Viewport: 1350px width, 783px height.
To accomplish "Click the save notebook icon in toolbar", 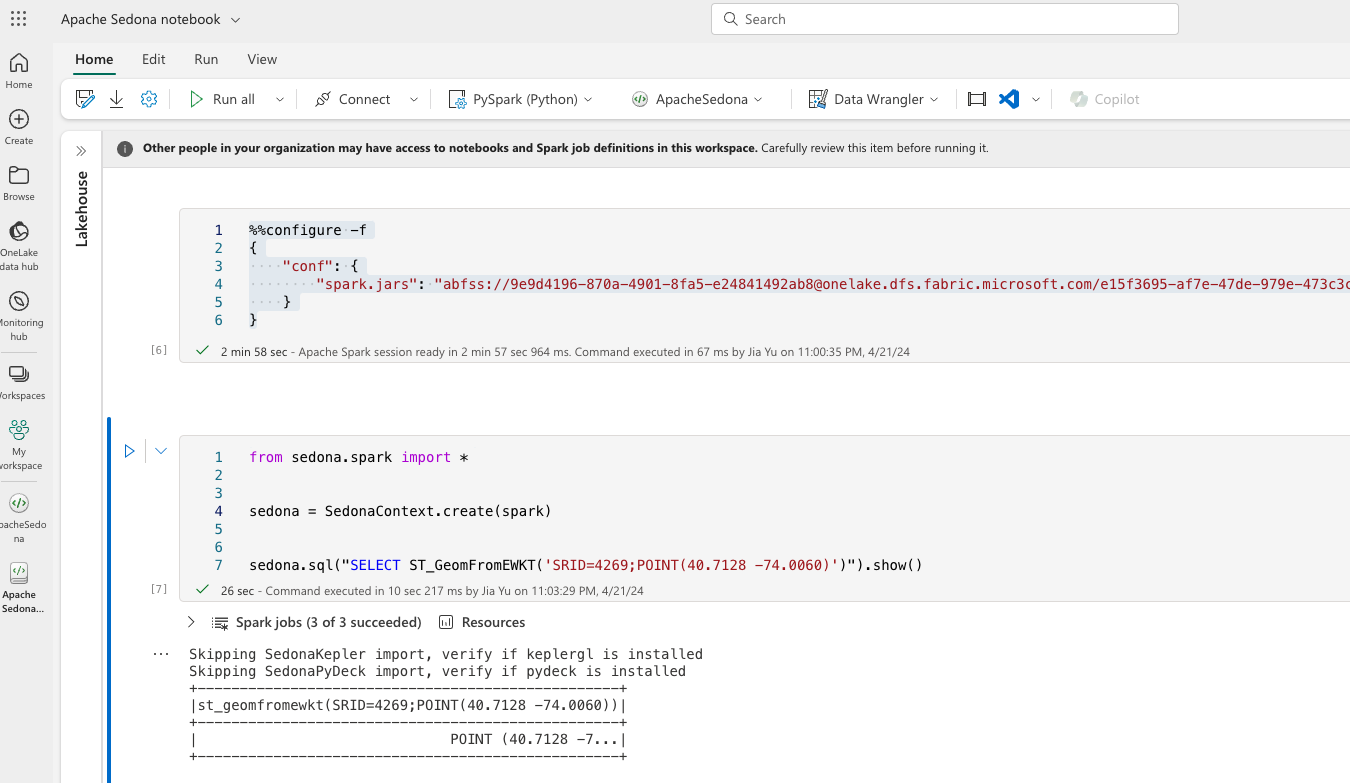I will (x=85, y=99).
